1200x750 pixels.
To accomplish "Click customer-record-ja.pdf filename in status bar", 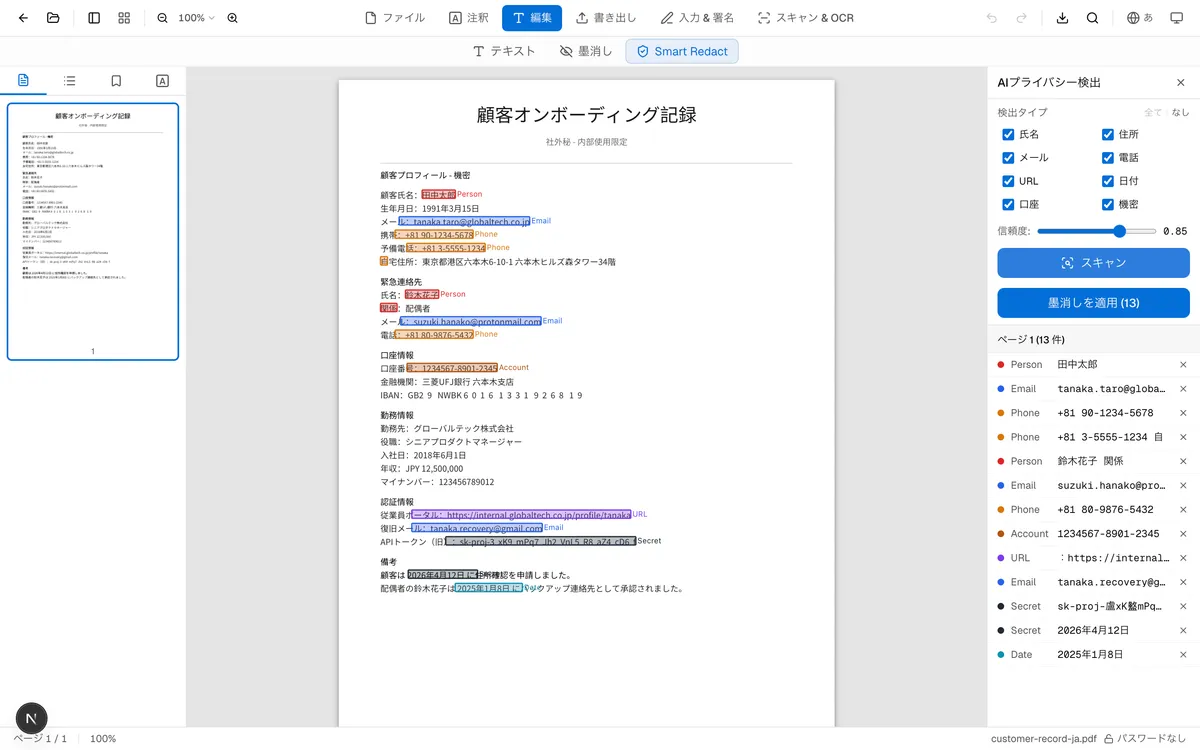I will coord(1043,739).
